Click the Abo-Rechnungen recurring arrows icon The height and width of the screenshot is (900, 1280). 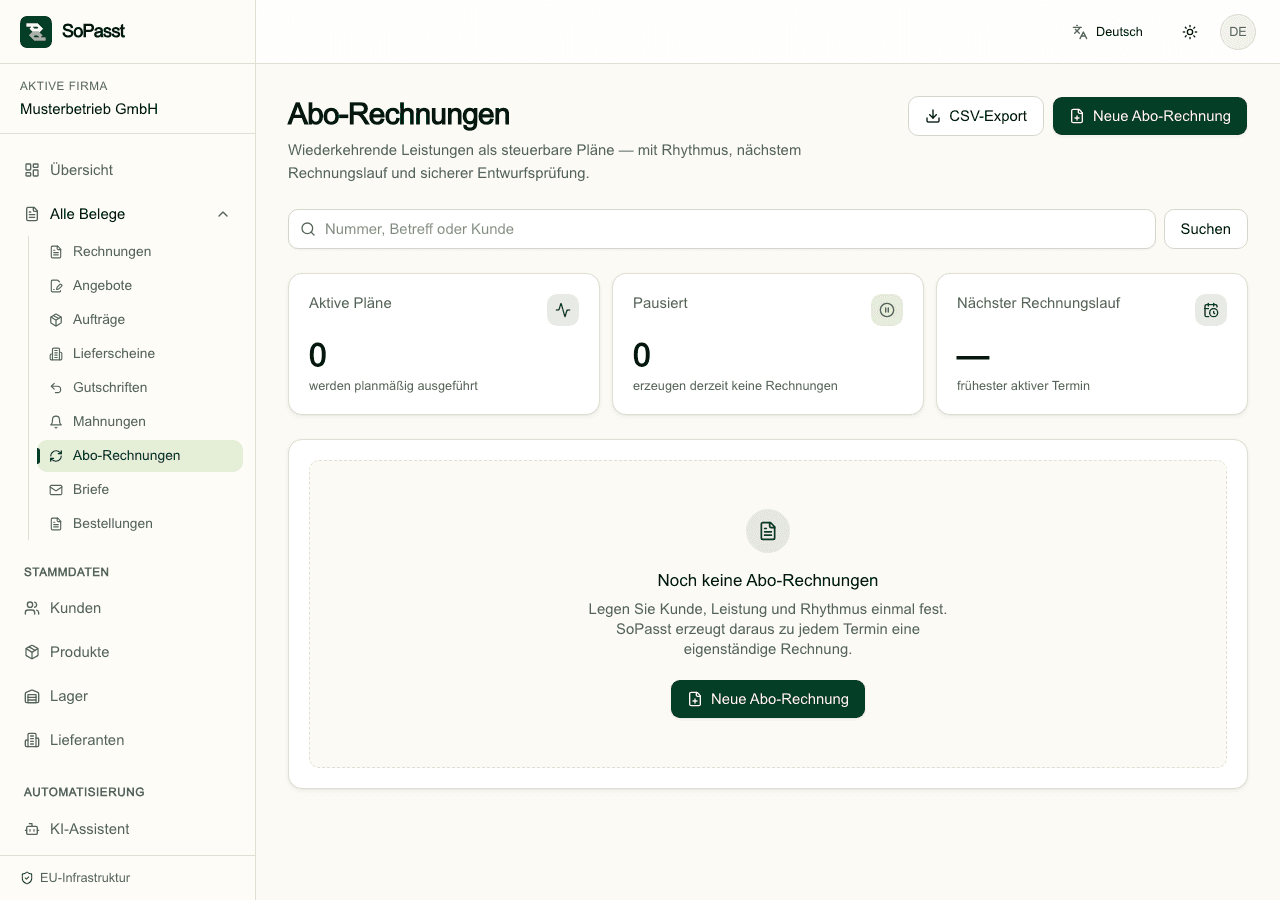pos(56,455)
